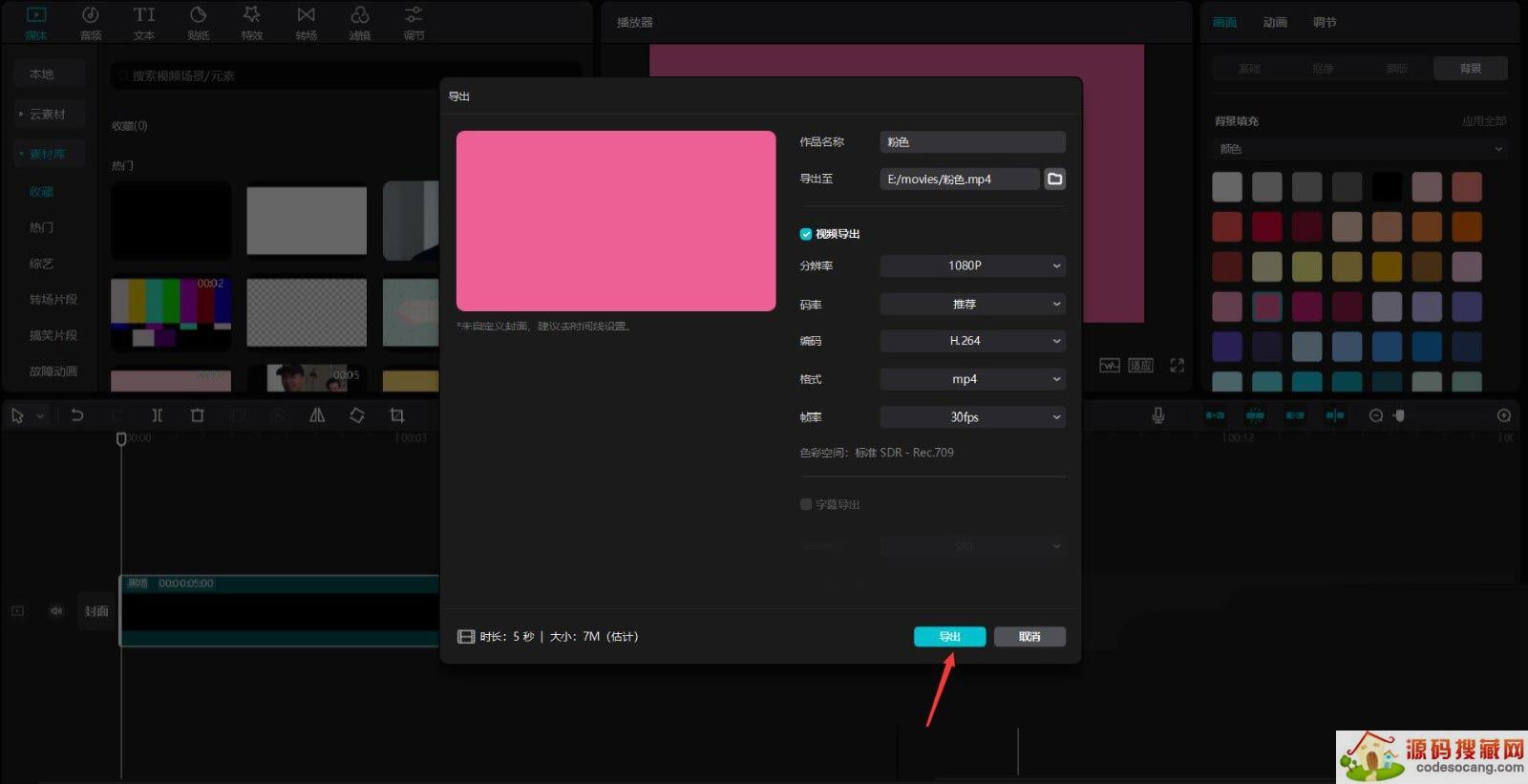Click the folder icon beside export path
This screenshot has height=784, width=1528.
pyautogui.click(x=1054, y=179)
